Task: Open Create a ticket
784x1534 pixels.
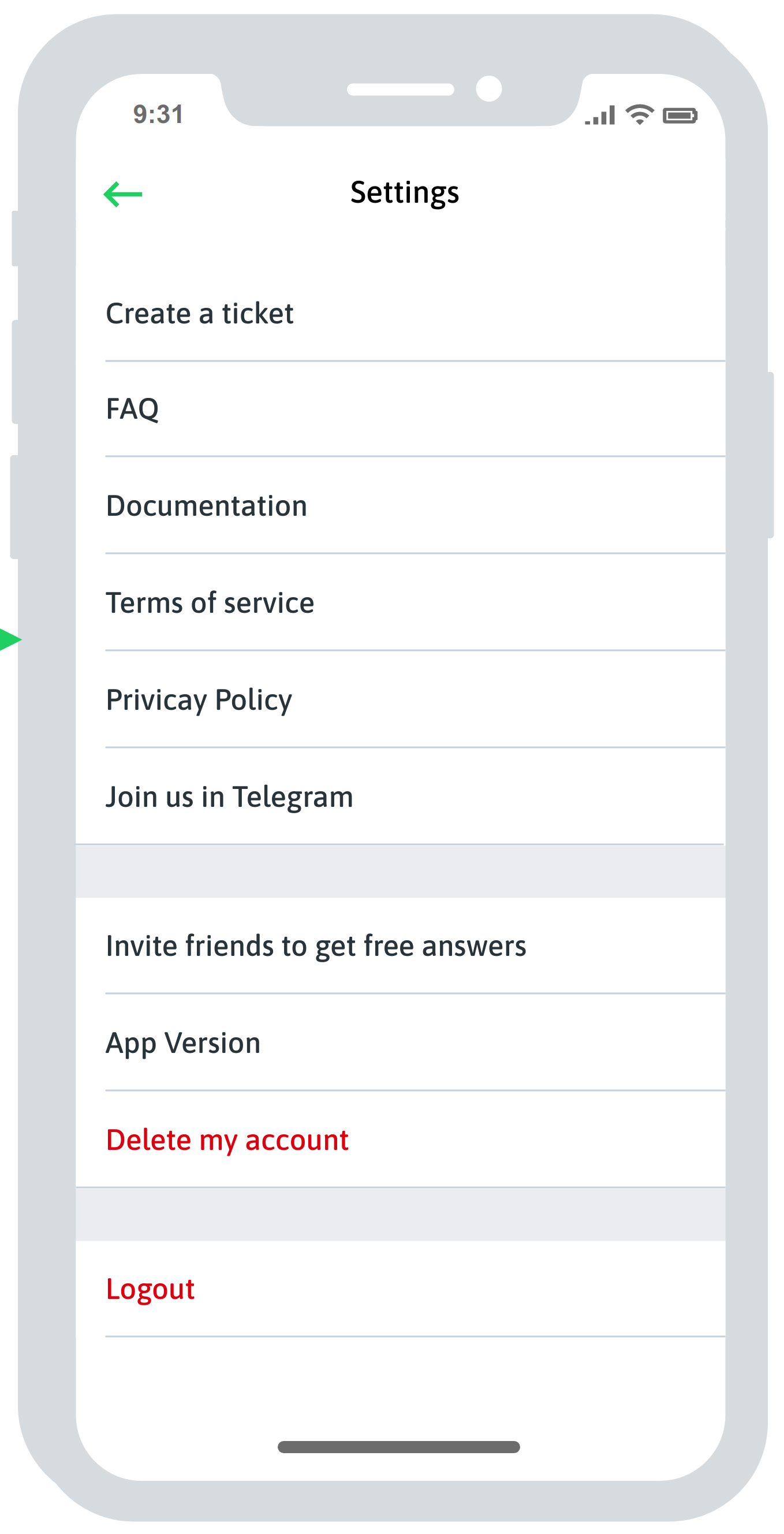Action: point(200,314)
